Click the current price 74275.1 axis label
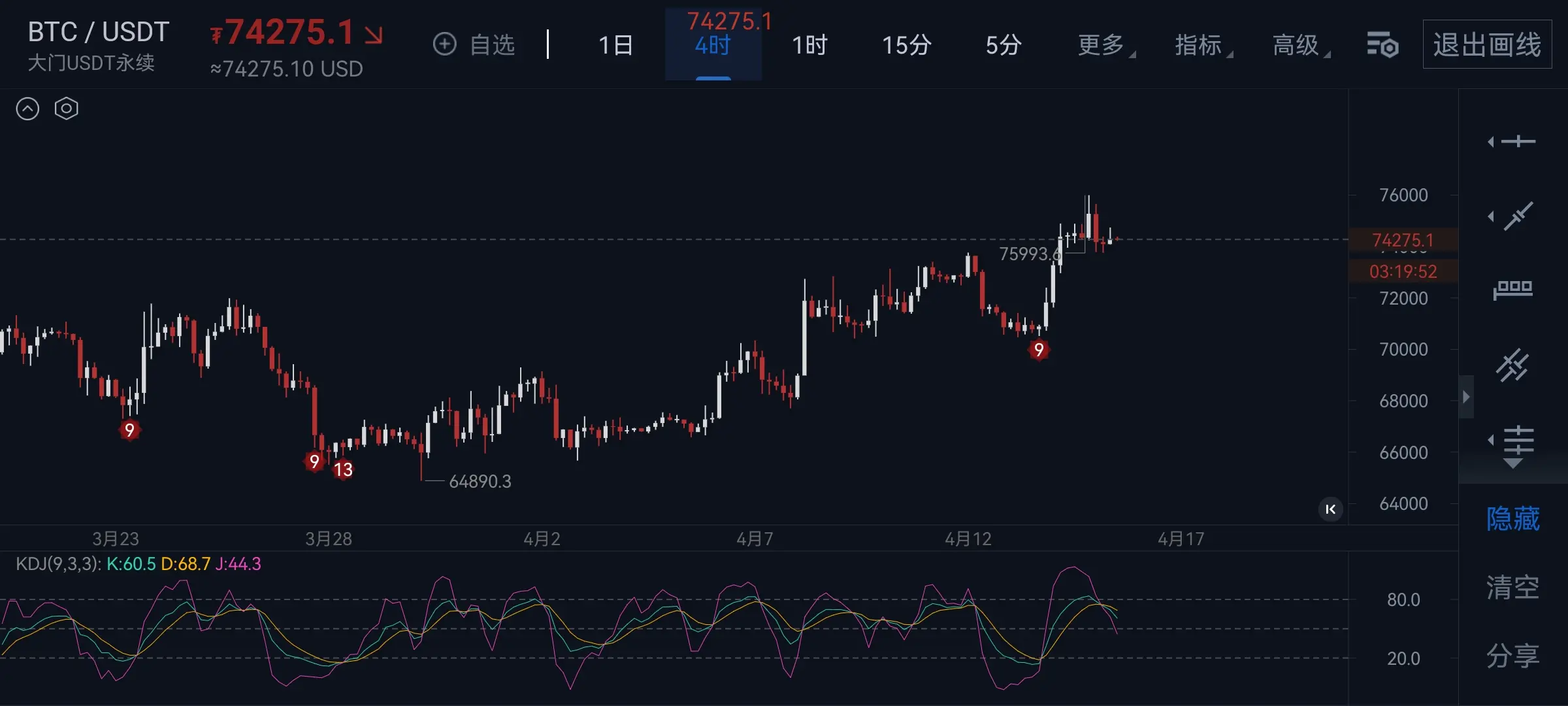 [x=1403, y=240]
